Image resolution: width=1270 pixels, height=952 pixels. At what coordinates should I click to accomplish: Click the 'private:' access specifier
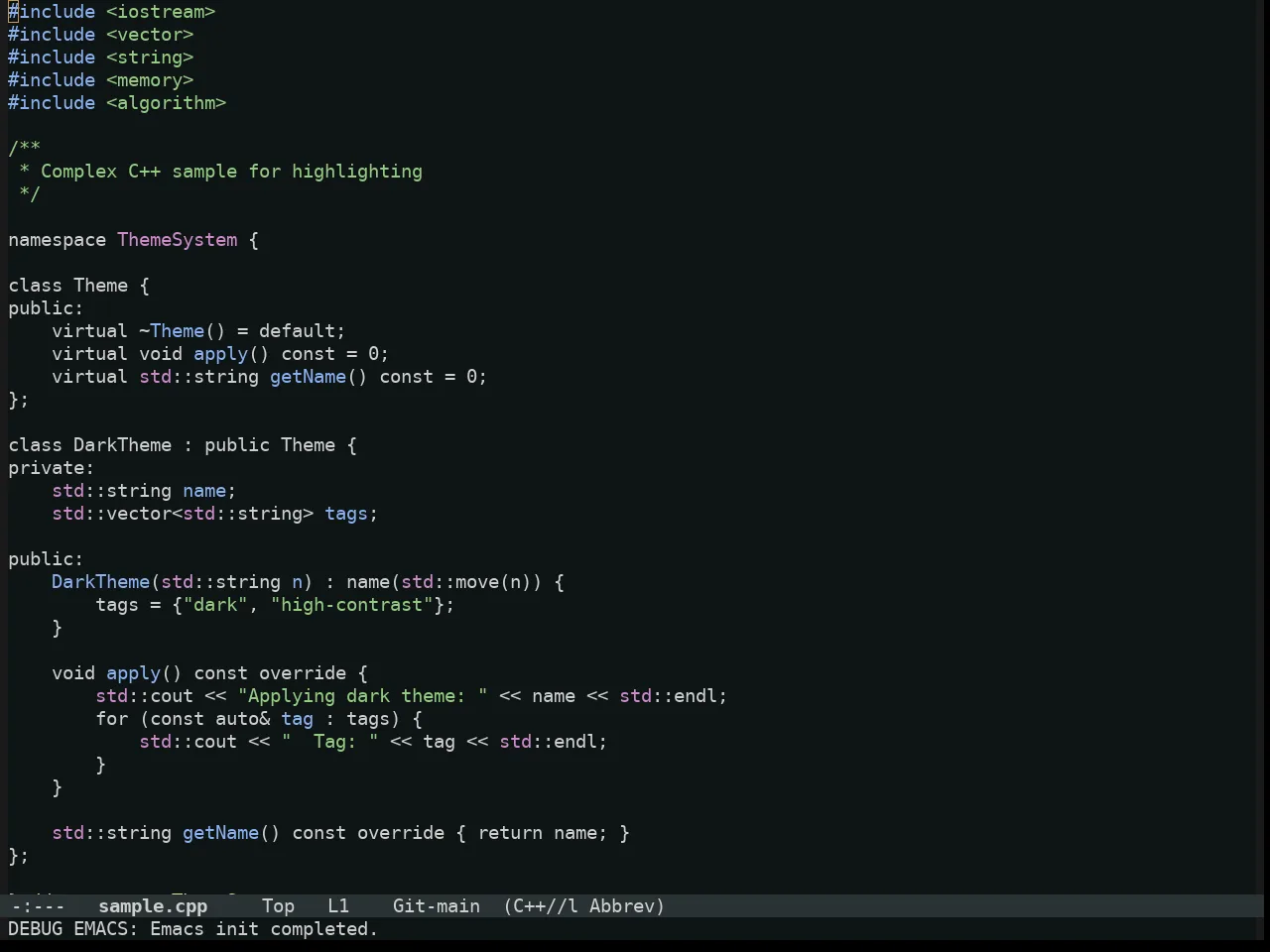point(52,468)
